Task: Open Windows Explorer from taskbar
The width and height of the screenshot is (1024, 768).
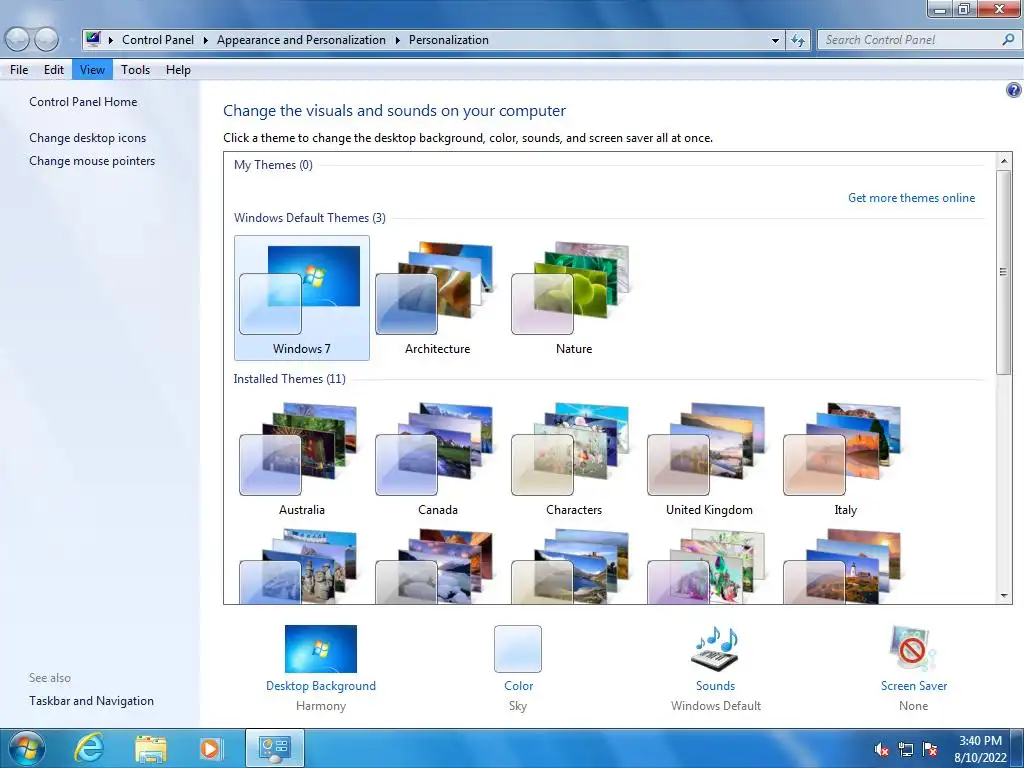Action: coord(151,748)
